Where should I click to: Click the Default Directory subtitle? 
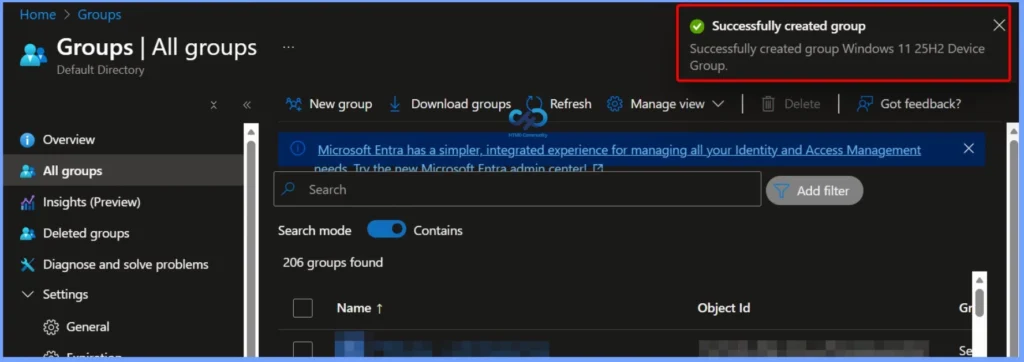pos(101,70)
